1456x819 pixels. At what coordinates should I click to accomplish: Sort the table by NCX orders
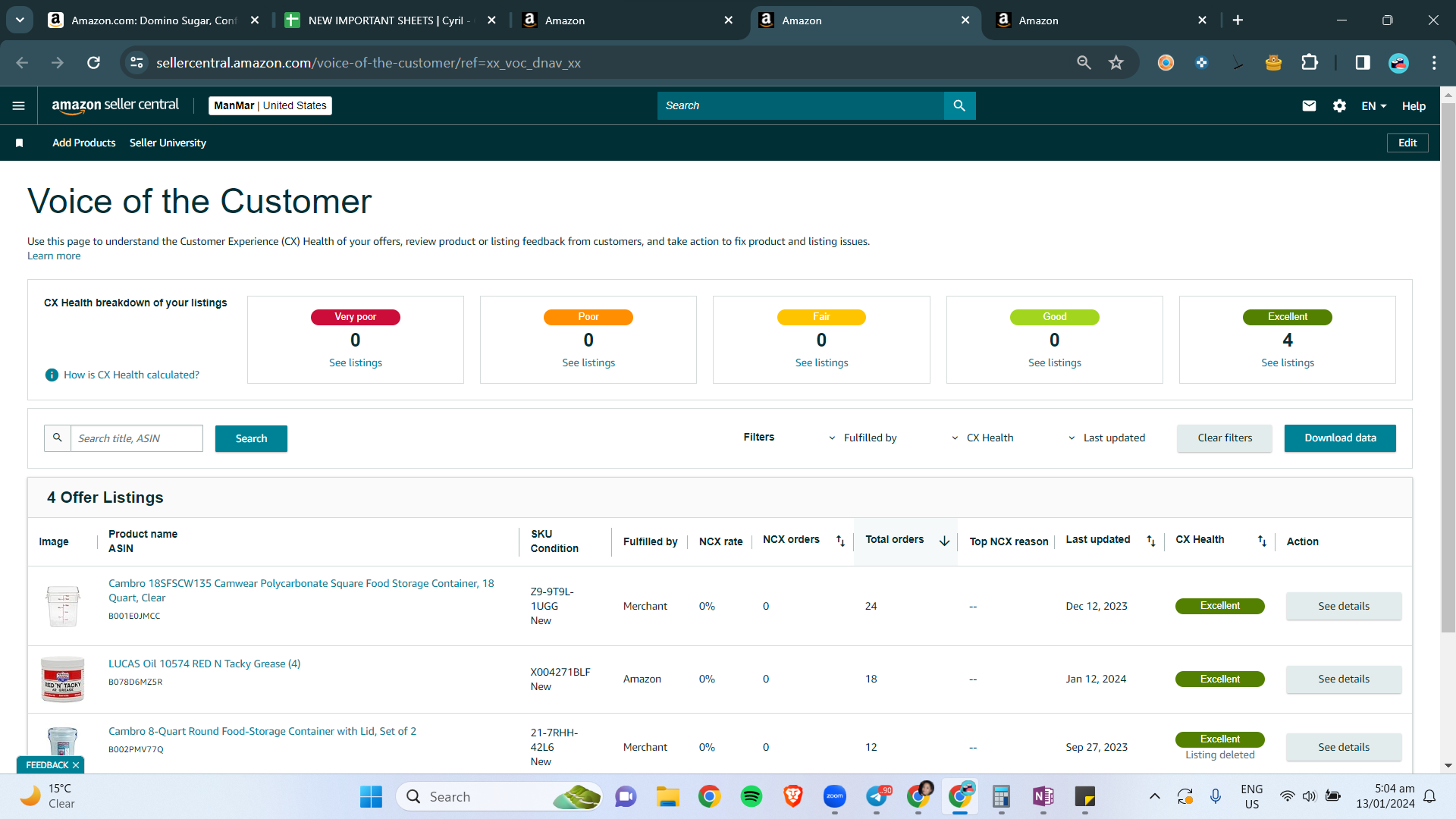coord(840,541)
